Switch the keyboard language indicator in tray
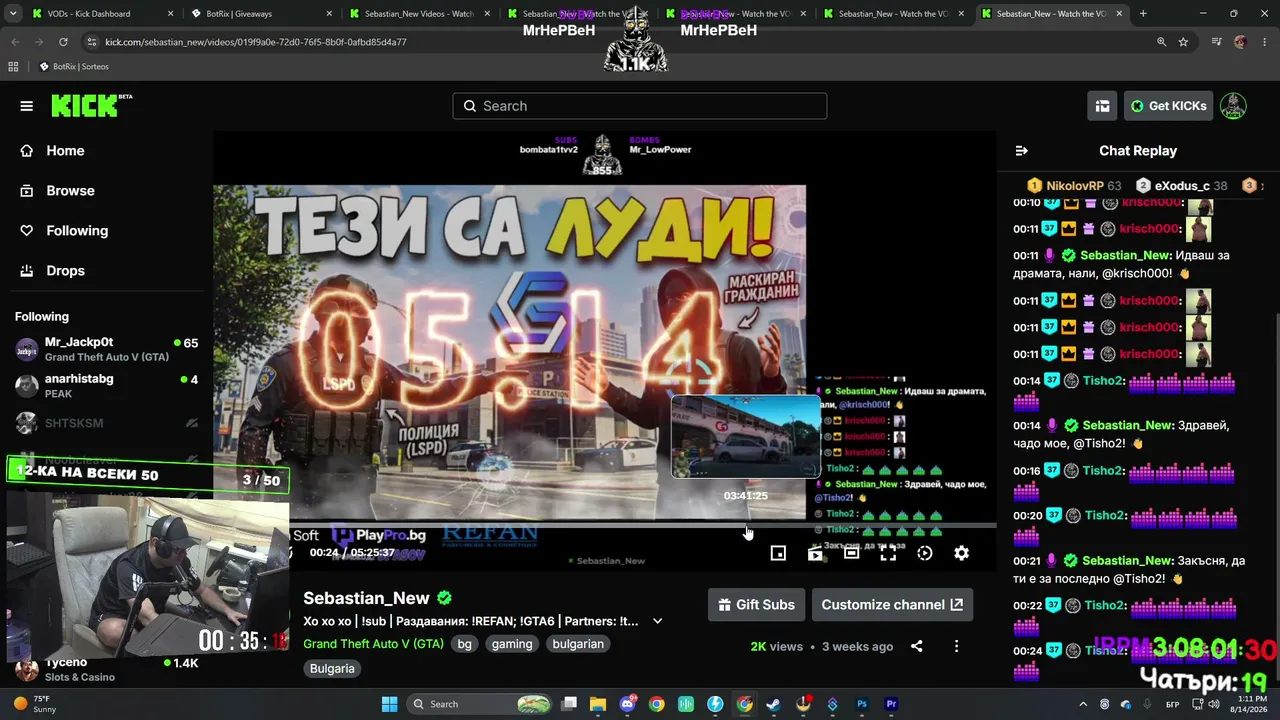 [1172, 704]
